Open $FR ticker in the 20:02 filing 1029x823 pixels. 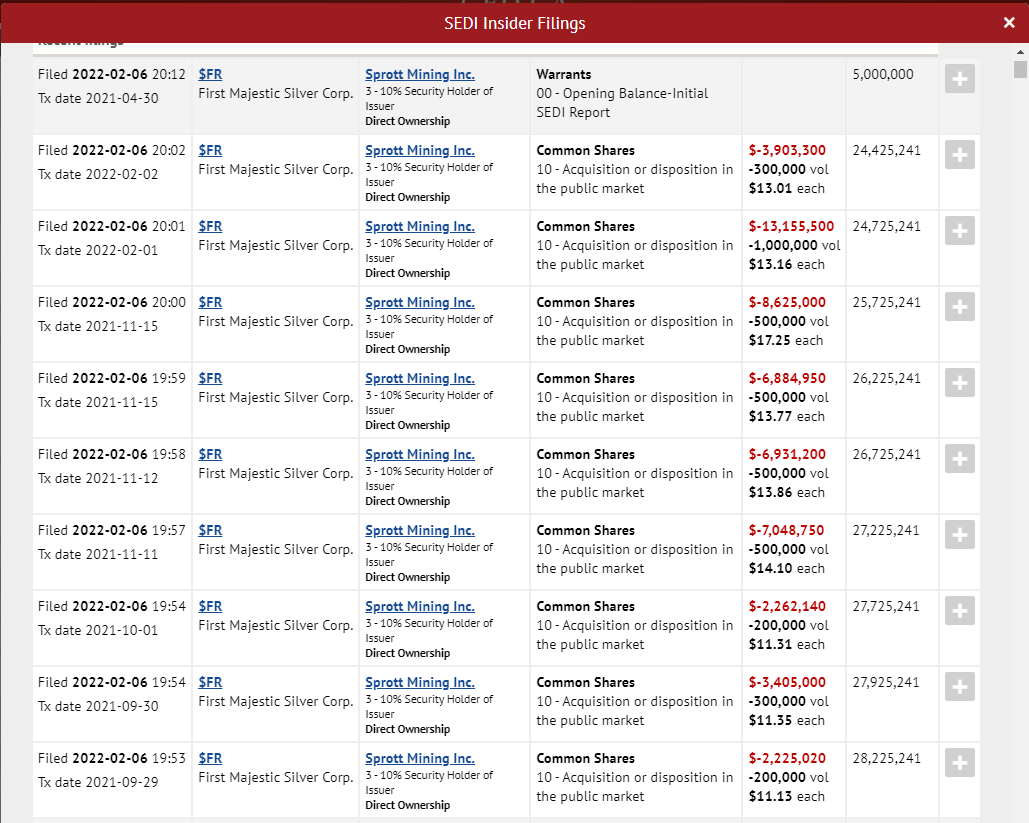210,150
